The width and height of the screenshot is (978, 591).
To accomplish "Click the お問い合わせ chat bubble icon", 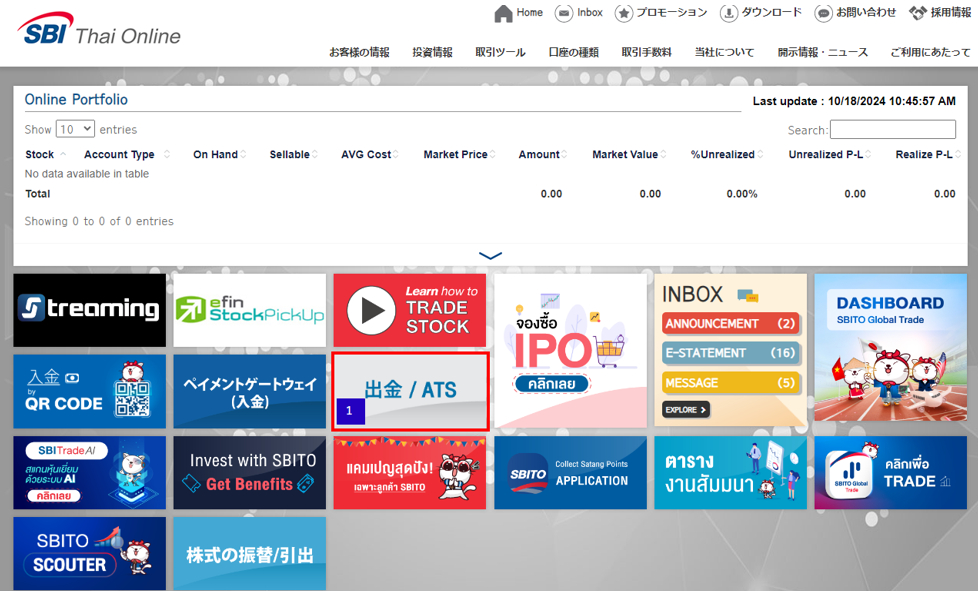I will coord(823,13).
